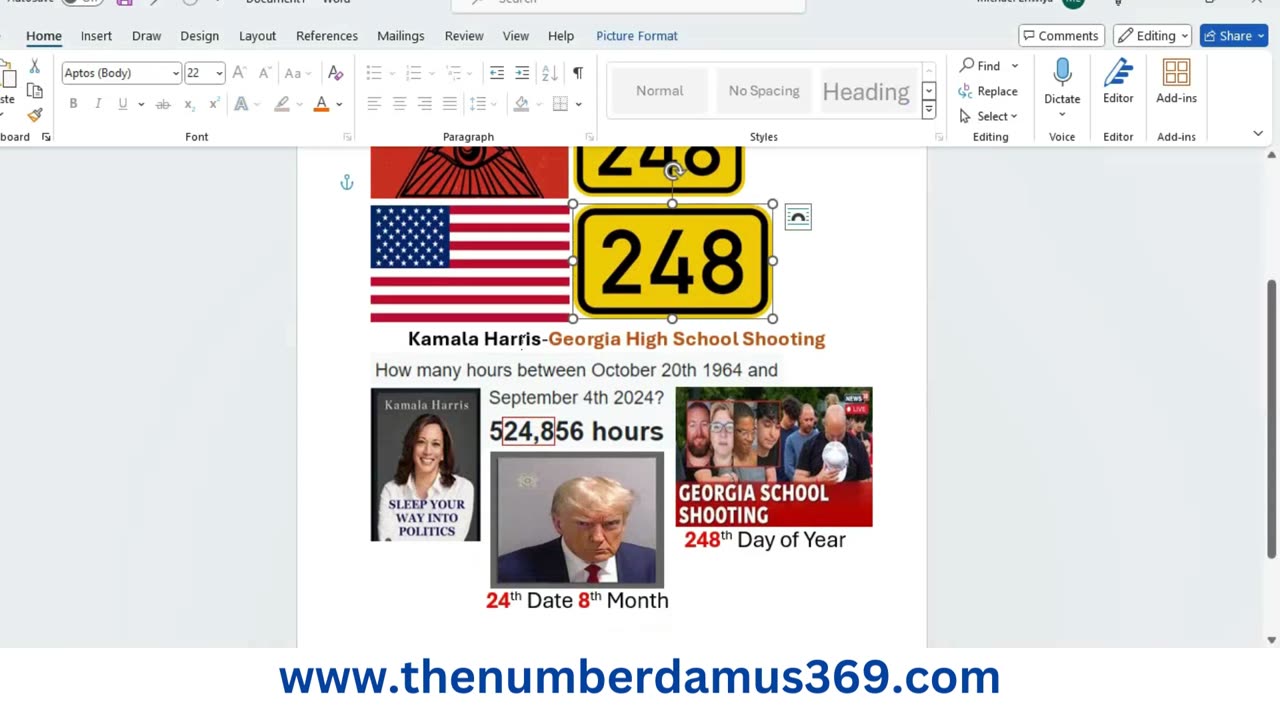This screenshot has width=1280, height=720.
Task: Justify the paragraph text
Action: tap(449, 104)
